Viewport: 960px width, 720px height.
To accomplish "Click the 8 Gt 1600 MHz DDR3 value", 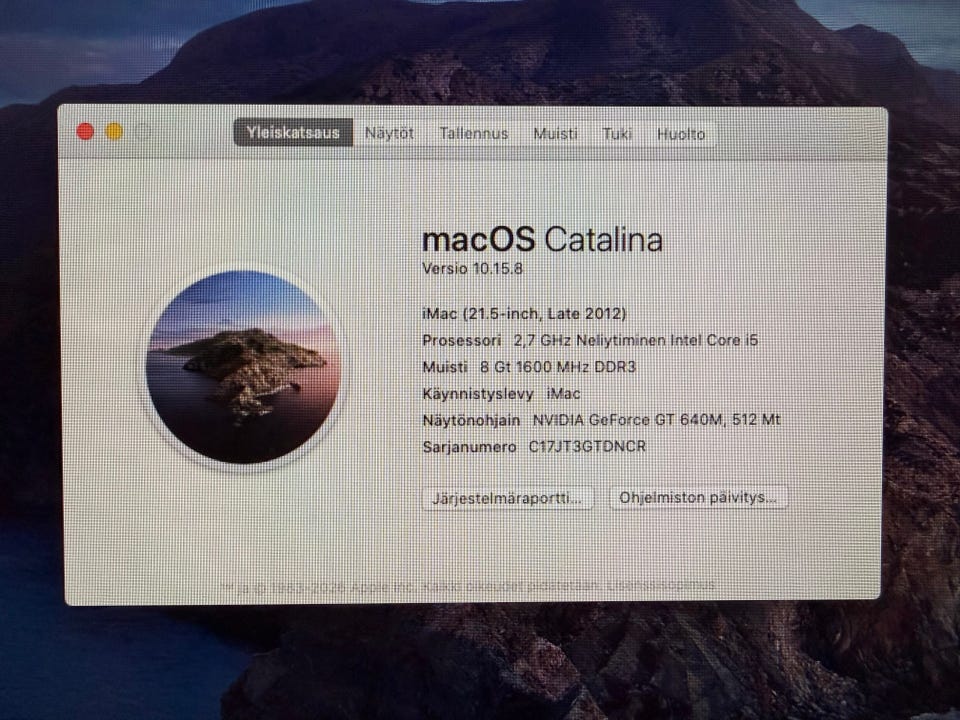I will coord(558,367).
